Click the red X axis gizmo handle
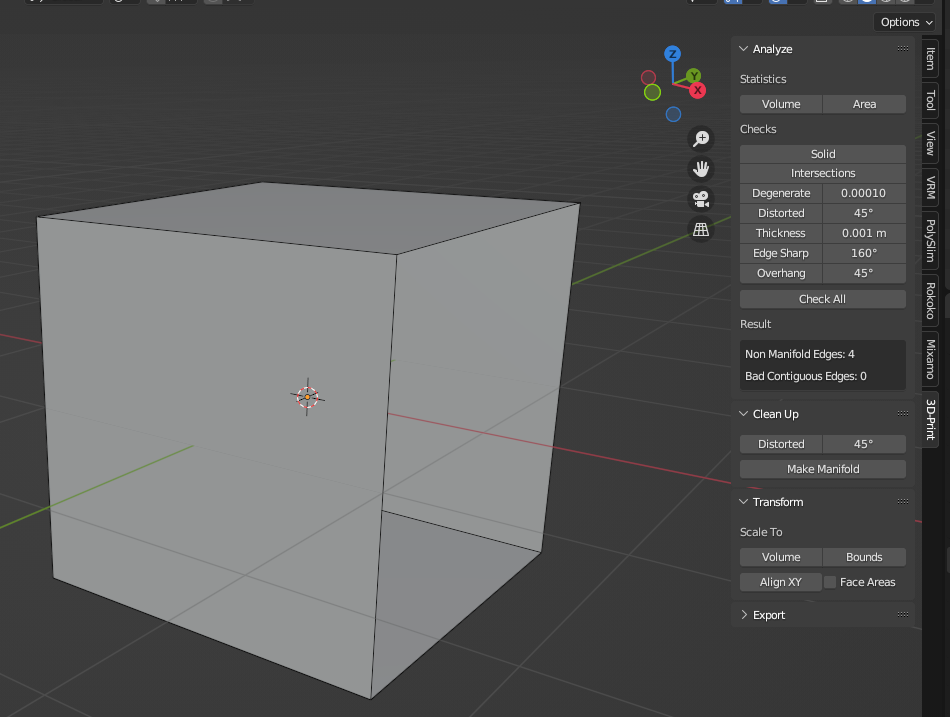 tap(697, 90)
